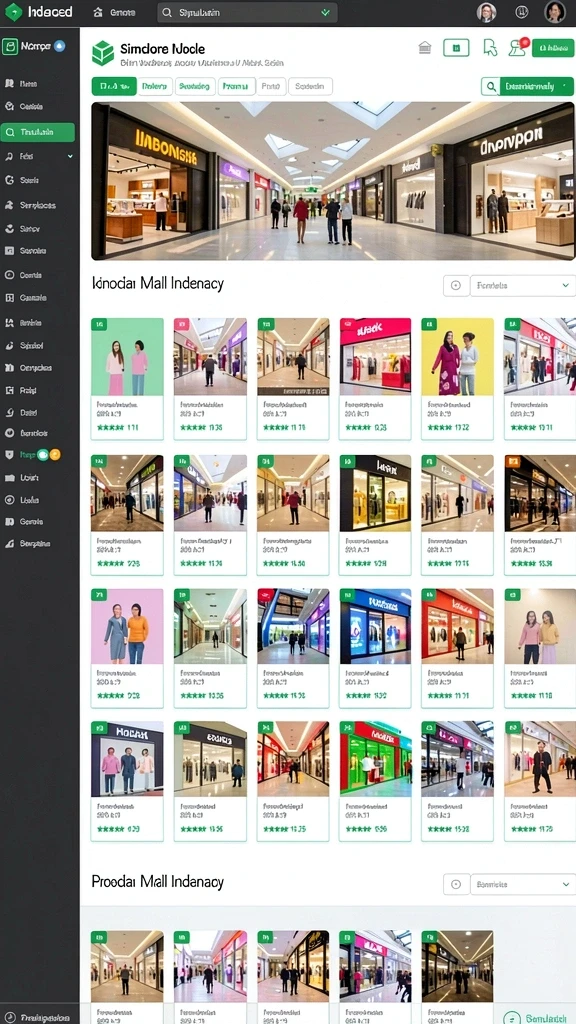Expand the green dropdown next to the search button
The width and height of the screenshot is (576, 1024).
tap(536, 86)
